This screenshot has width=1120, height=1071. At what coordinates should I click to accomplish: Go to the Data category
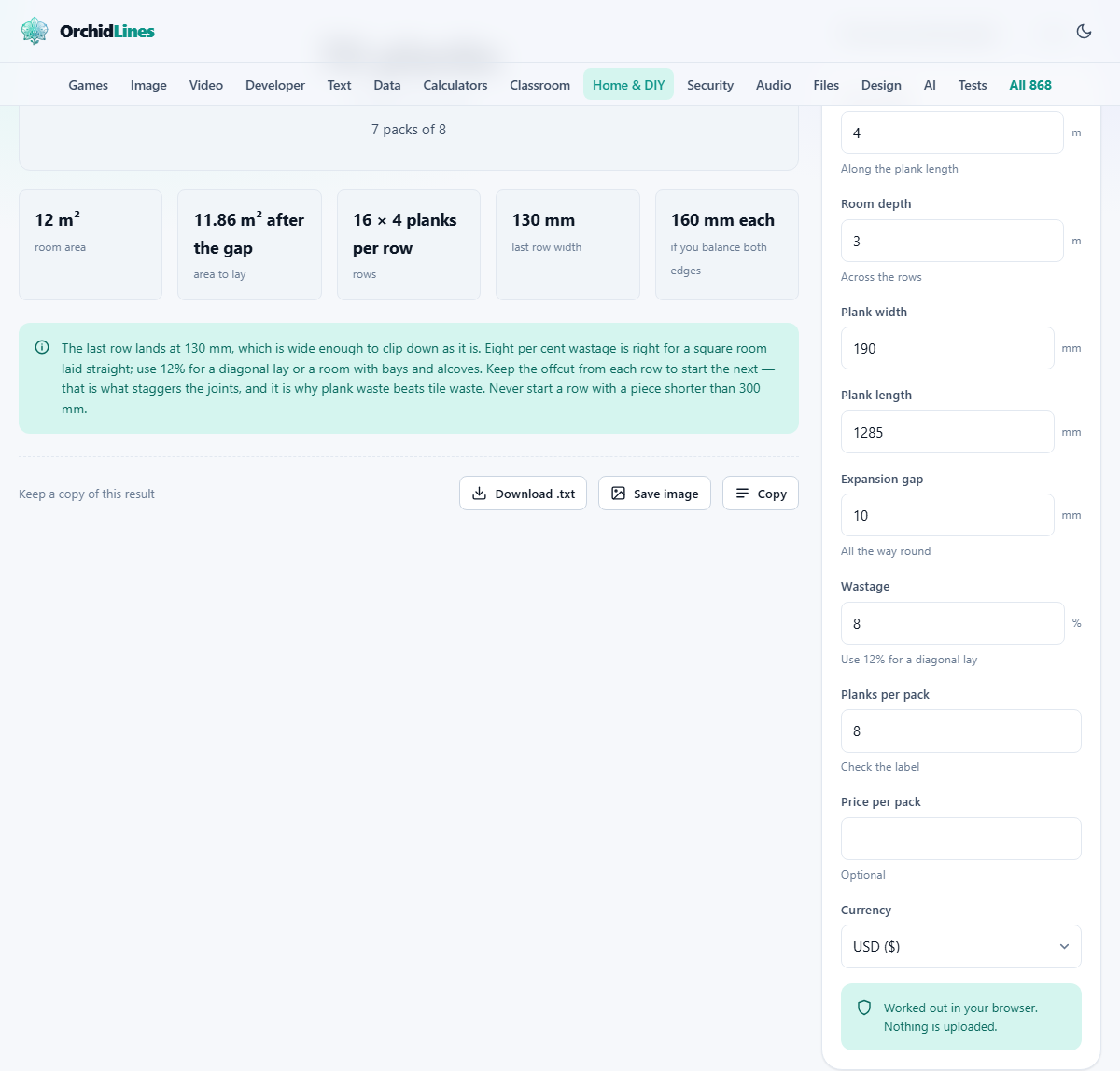point(387,85)
